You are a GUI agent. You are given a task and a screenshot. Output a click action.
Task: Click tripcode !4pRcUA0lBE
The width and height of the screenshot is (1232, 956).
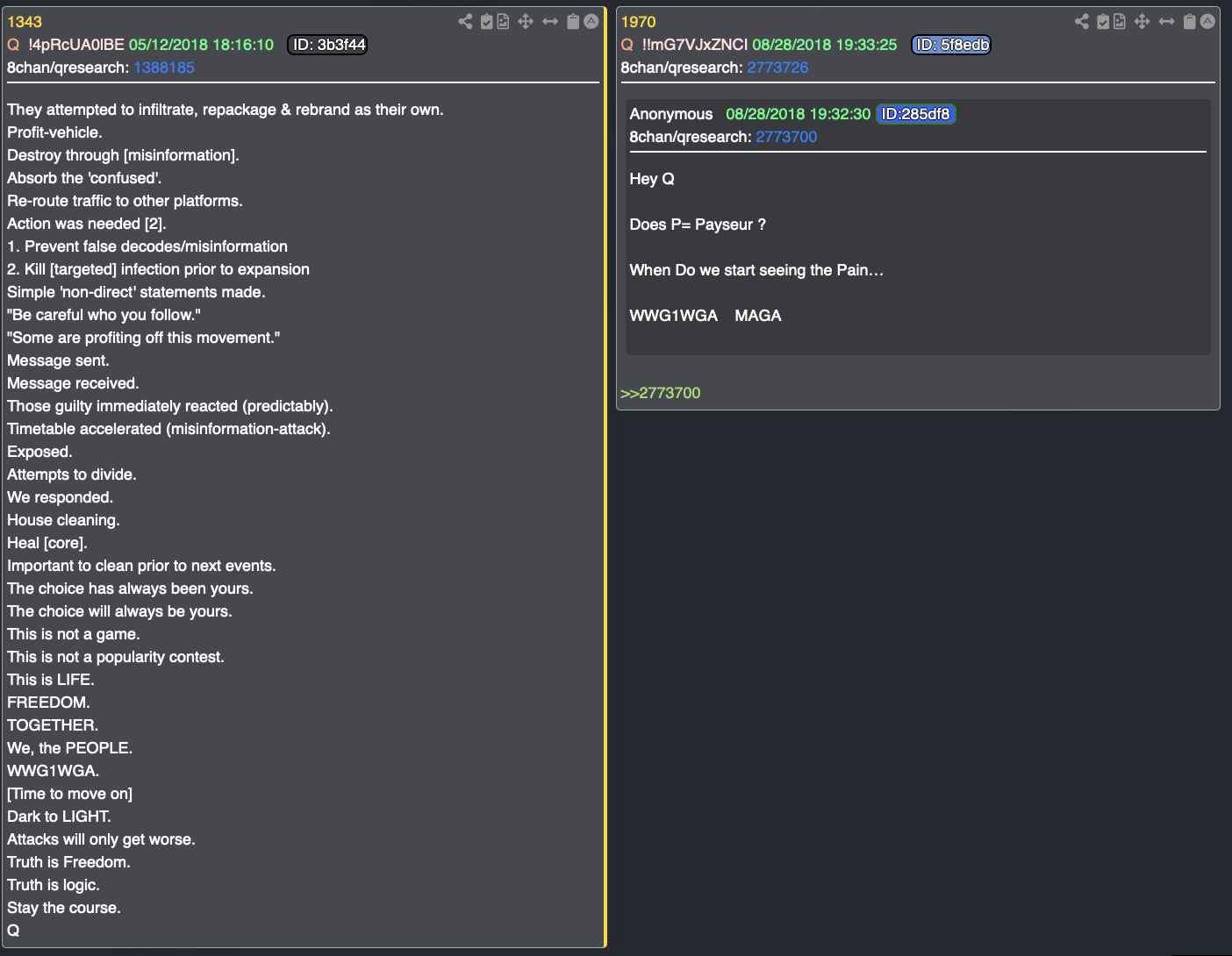point(76,45)
